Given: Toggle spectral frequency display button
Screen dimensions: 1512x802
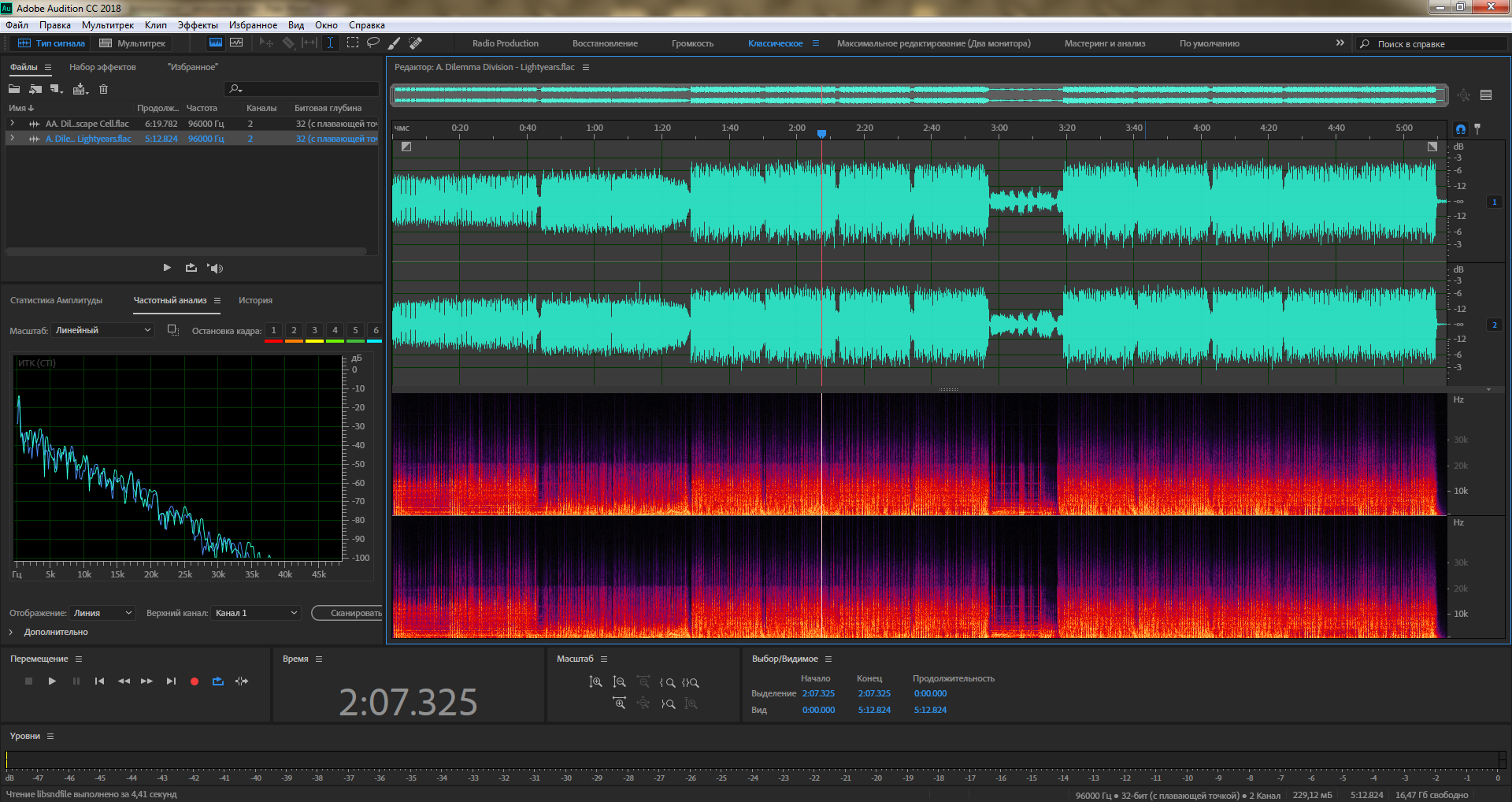Looking at the screenshot, I should pos(215,43).
